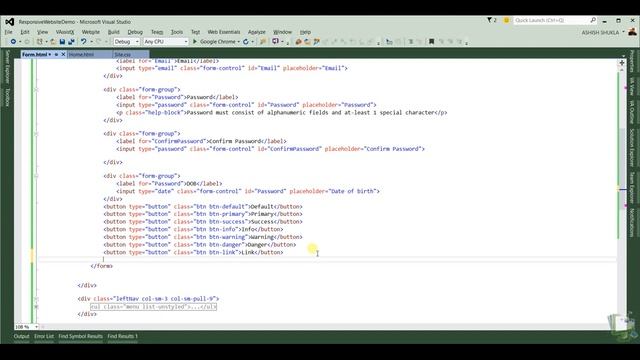Click the btn btn-danger button code line

(x=200, y=244)
